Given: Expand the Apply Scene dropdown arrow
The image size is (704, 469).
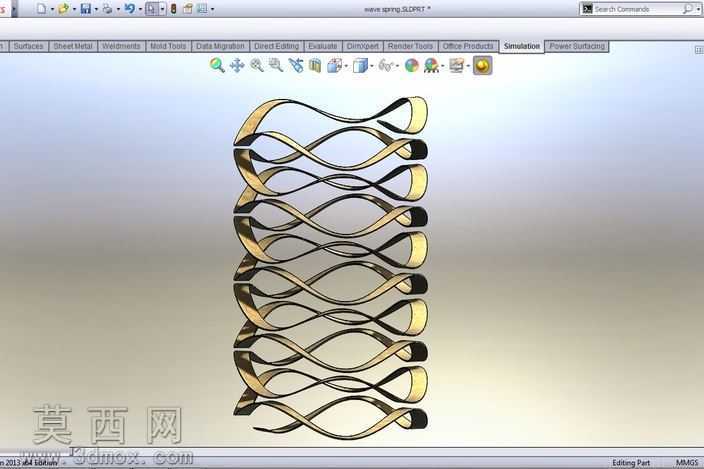Looking at the screenshot, I should (443, 66).
